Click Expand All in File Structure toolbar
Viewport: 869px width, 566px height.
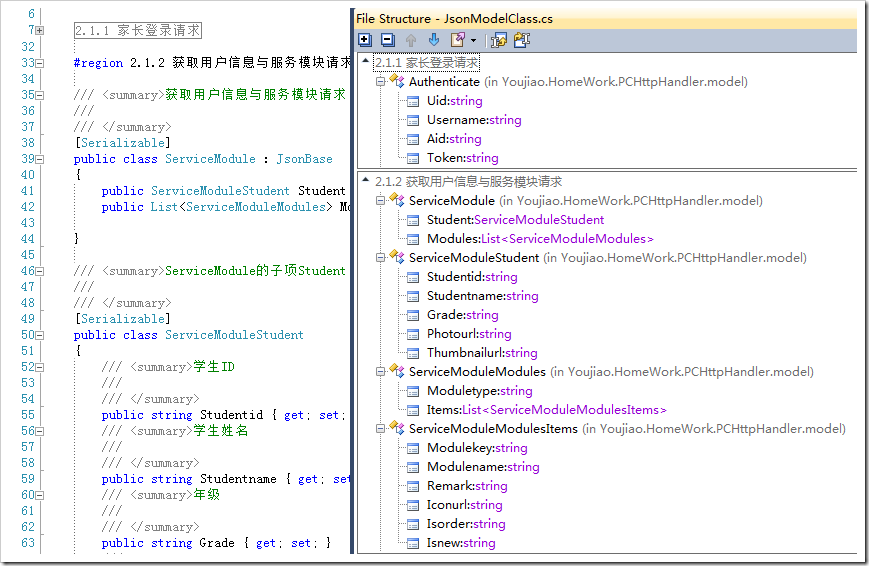[365, 40]
